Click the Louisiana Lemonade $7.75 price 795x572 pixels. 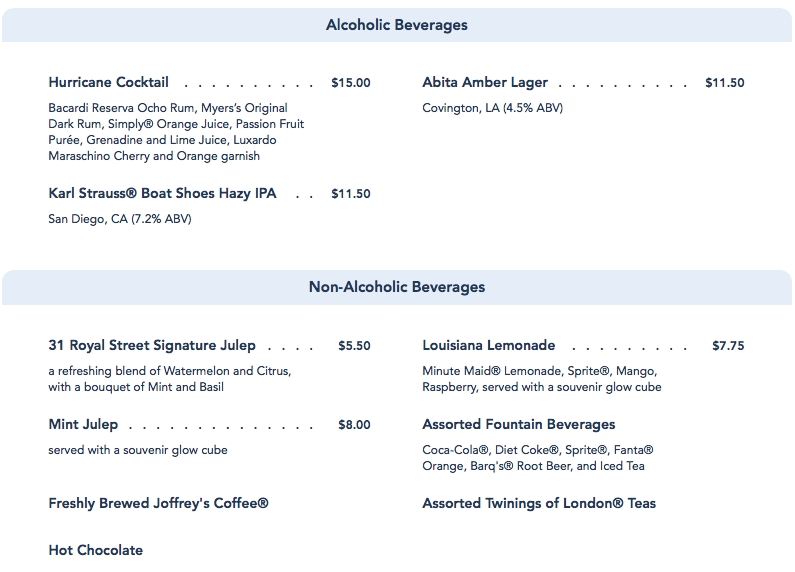(728, 346)
